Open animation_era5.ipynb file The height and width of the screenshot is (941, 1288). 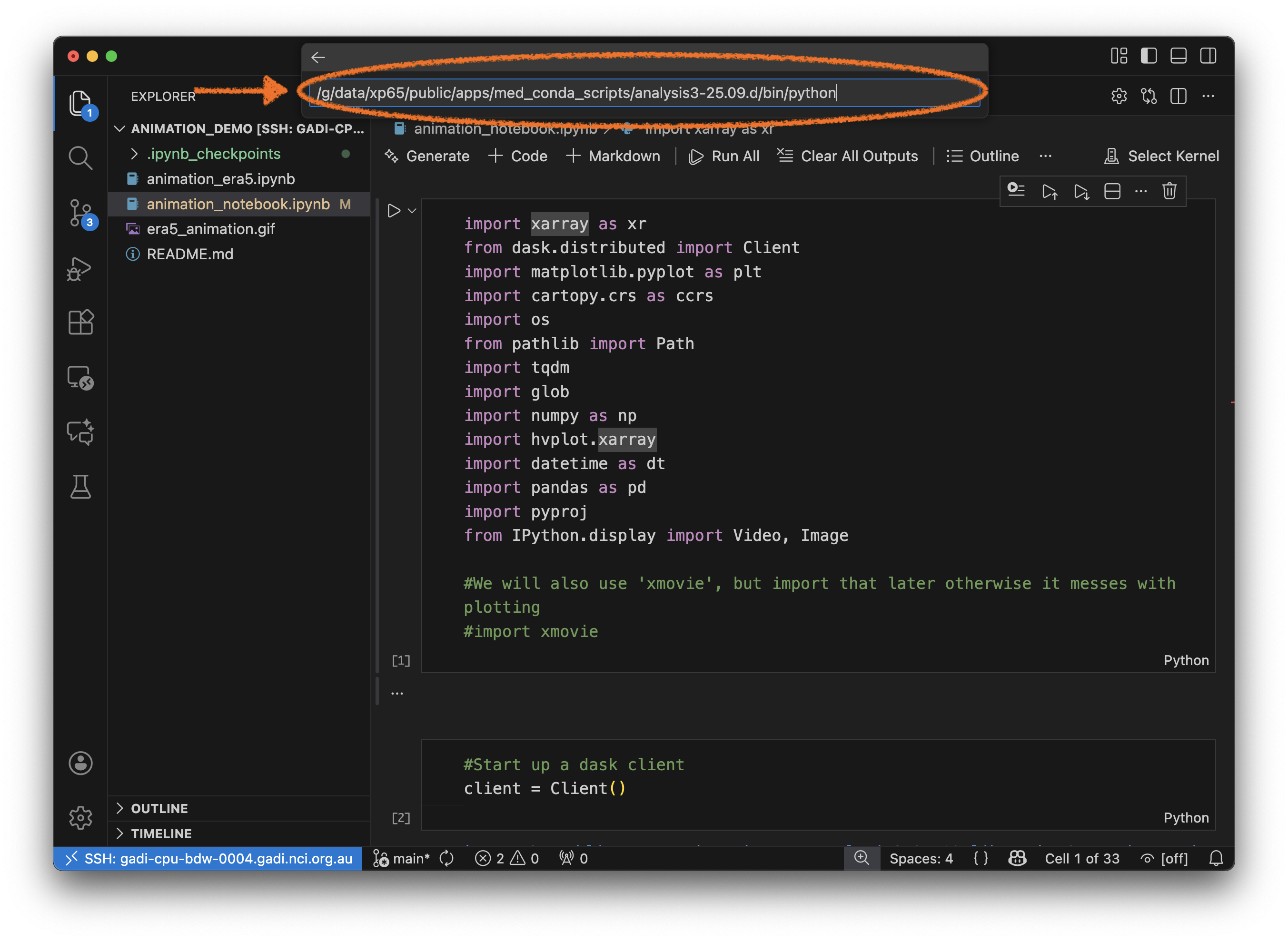(220, 179)
